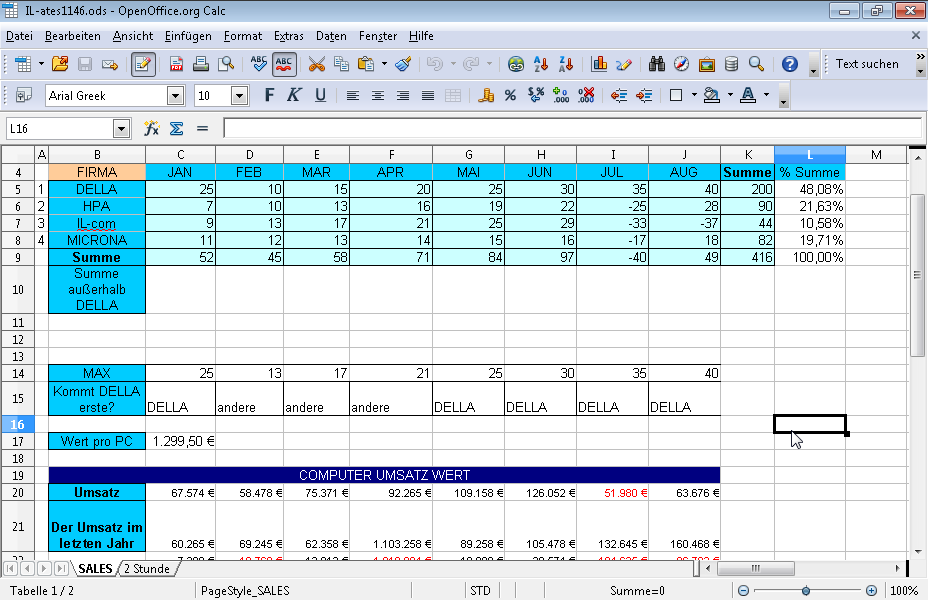Screen dimensions: 928x600
Task: Toggle Edit File mode
Action: 143,64
